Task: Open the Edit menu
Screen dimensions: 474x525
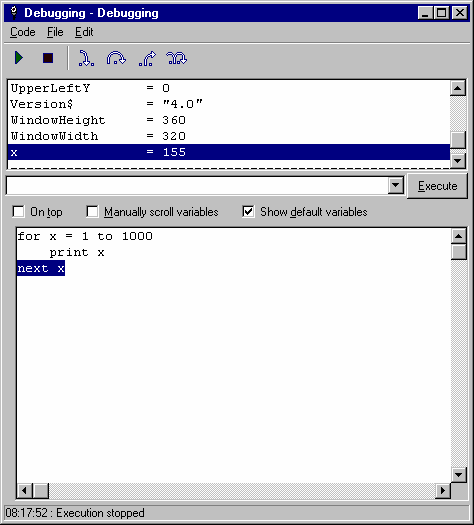Action: (x=84, y=32)
